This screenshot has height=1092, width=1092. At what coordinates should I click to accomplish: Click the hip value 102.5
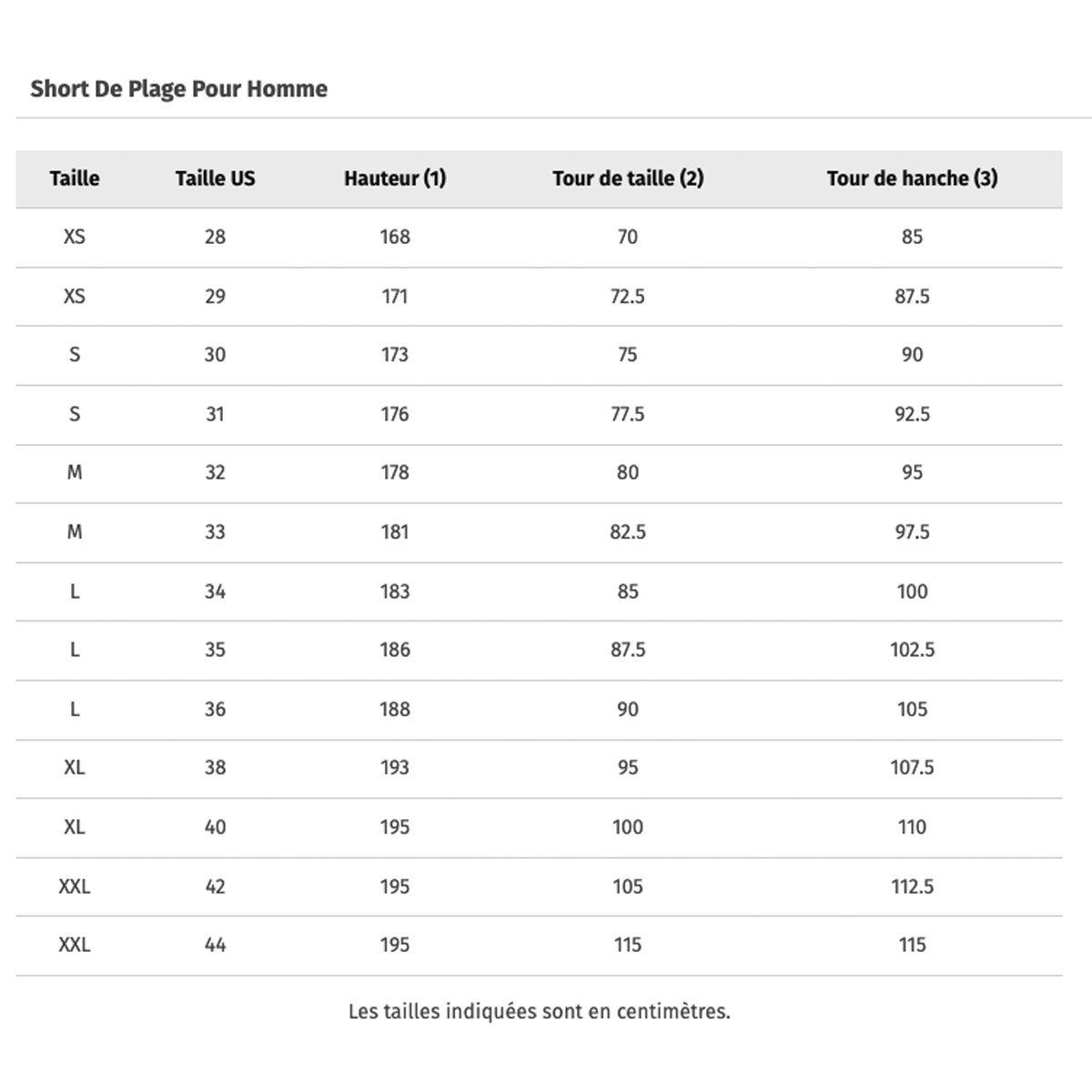point(912,650)
